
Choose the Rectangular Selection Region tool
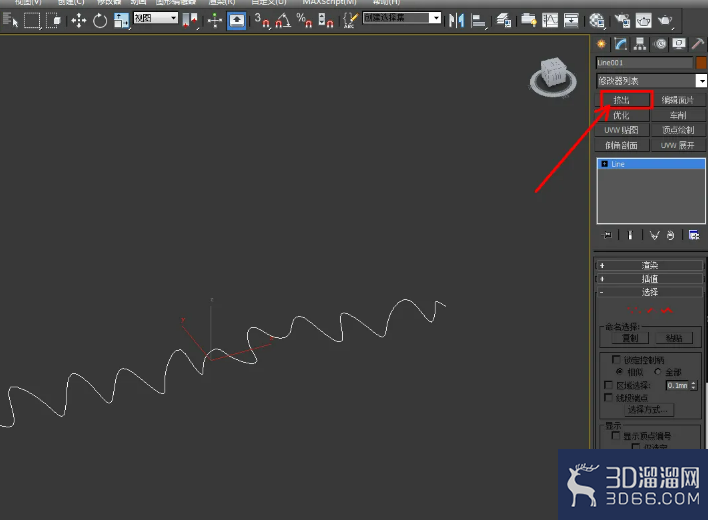click(32, 20)
